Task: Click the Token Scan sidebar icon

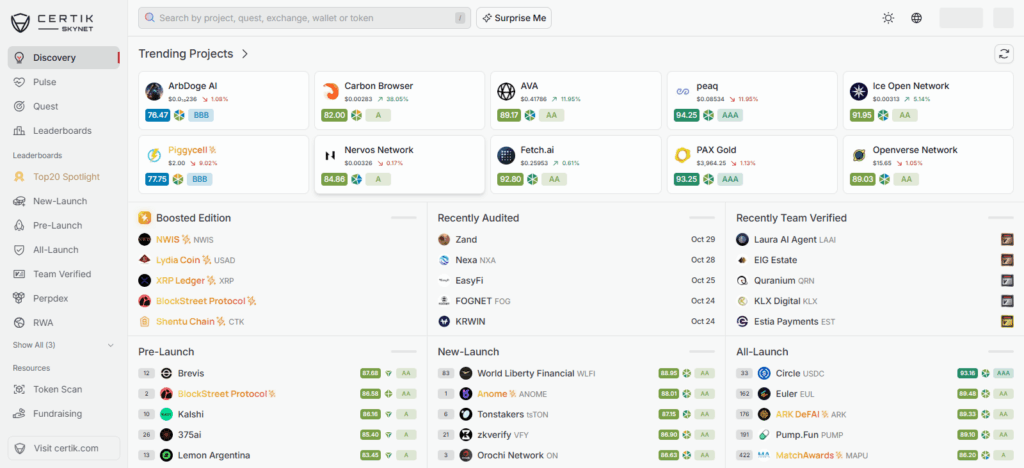Action: [19, 389]
